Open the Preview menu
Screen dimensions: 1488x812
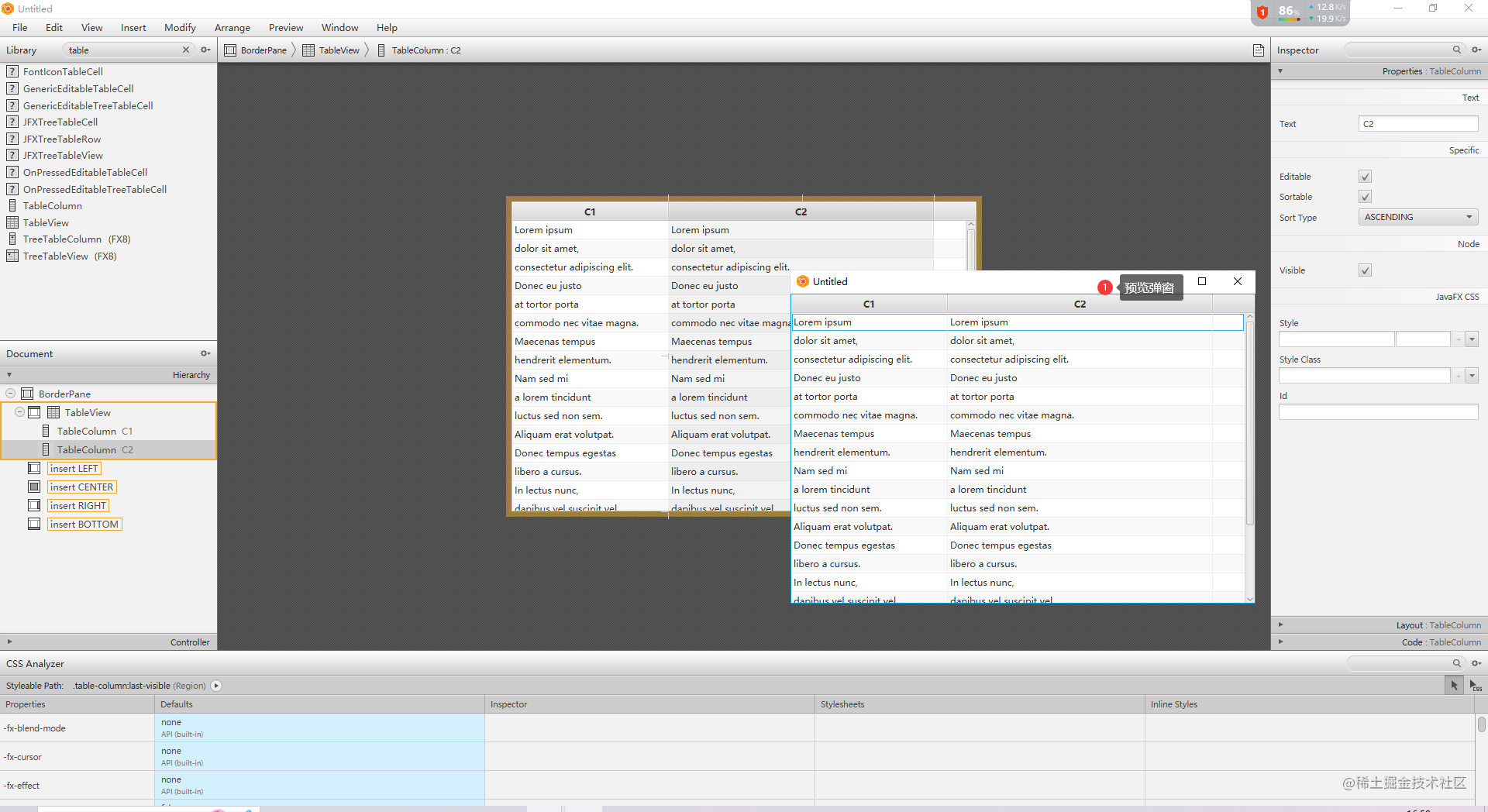pyautogui.click(x=285, y=27)
